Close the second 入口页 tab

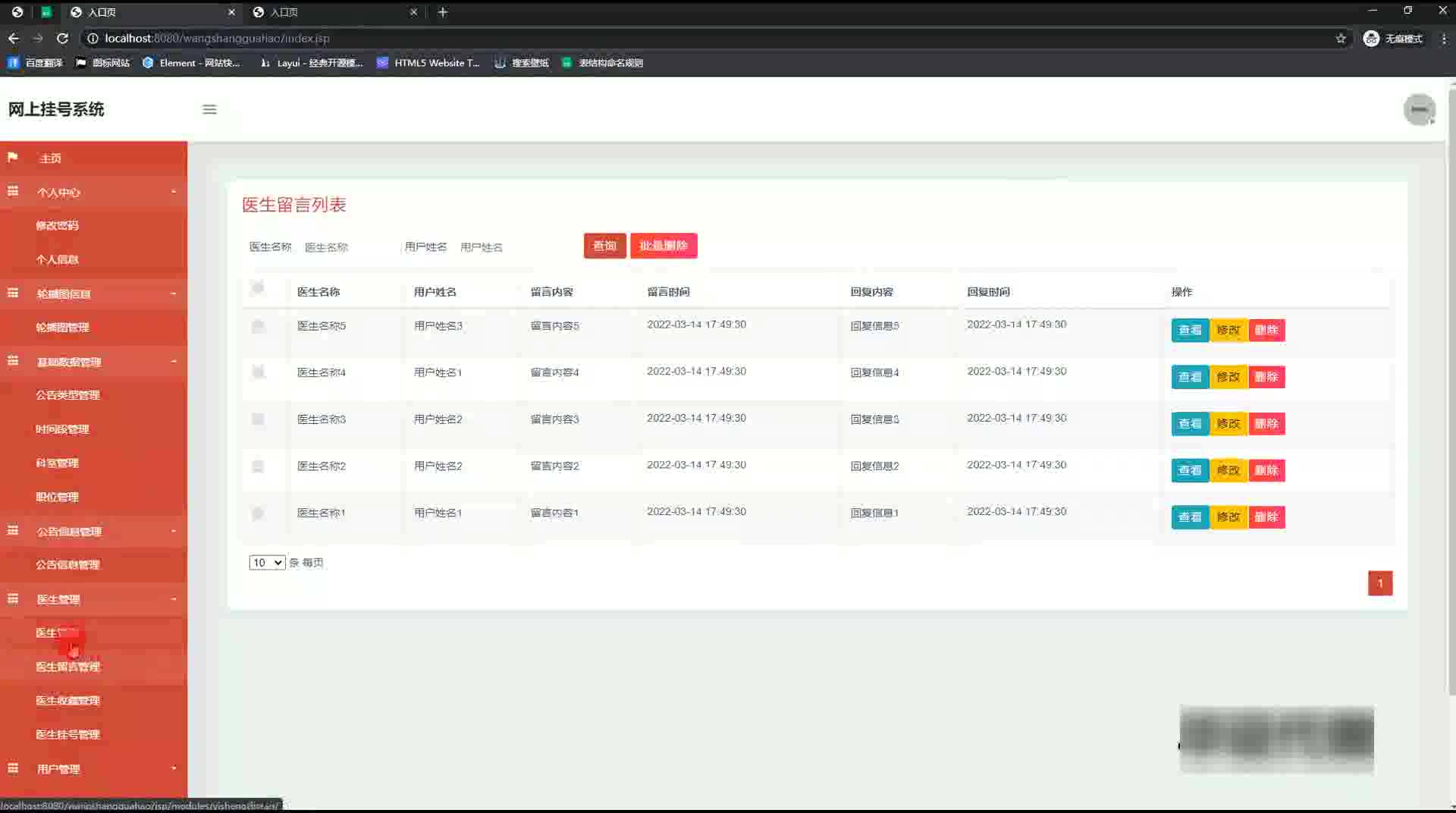pyautogui.click(x=413, y=12)
